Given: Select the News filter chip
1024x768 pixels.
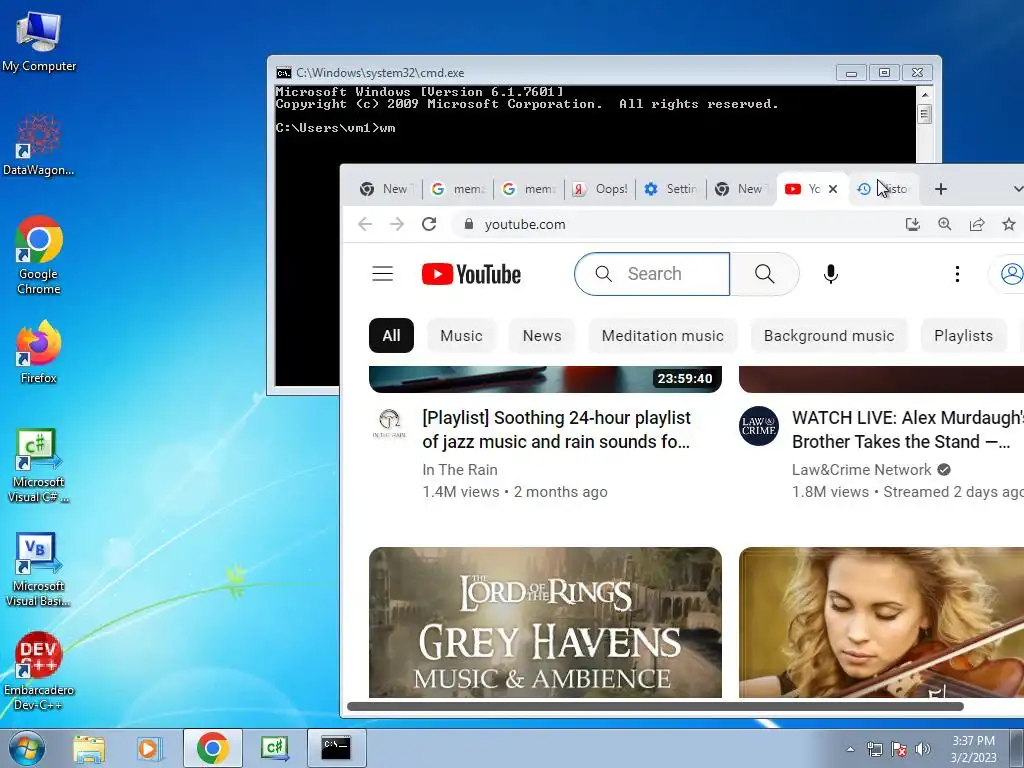Looking at the screenshot, I should [542, 336].
